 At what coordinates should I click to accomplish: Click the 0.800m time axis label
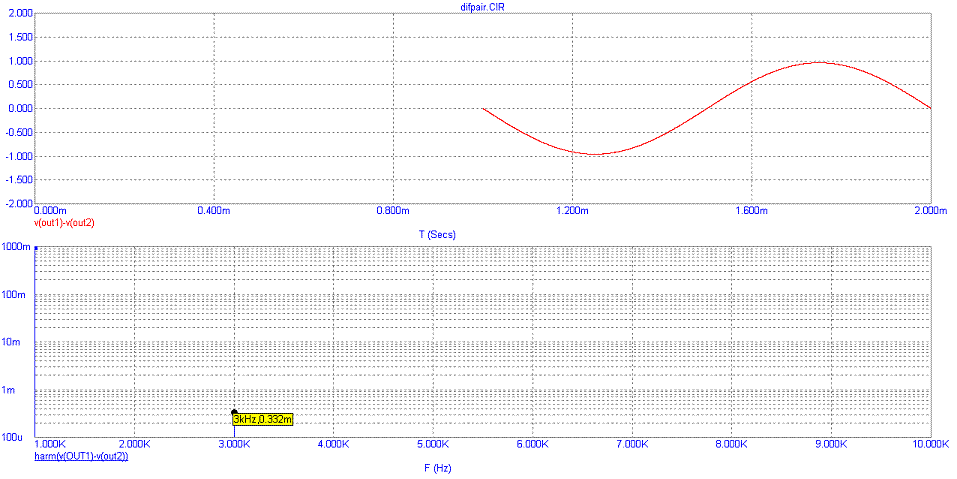pos(393,211)
